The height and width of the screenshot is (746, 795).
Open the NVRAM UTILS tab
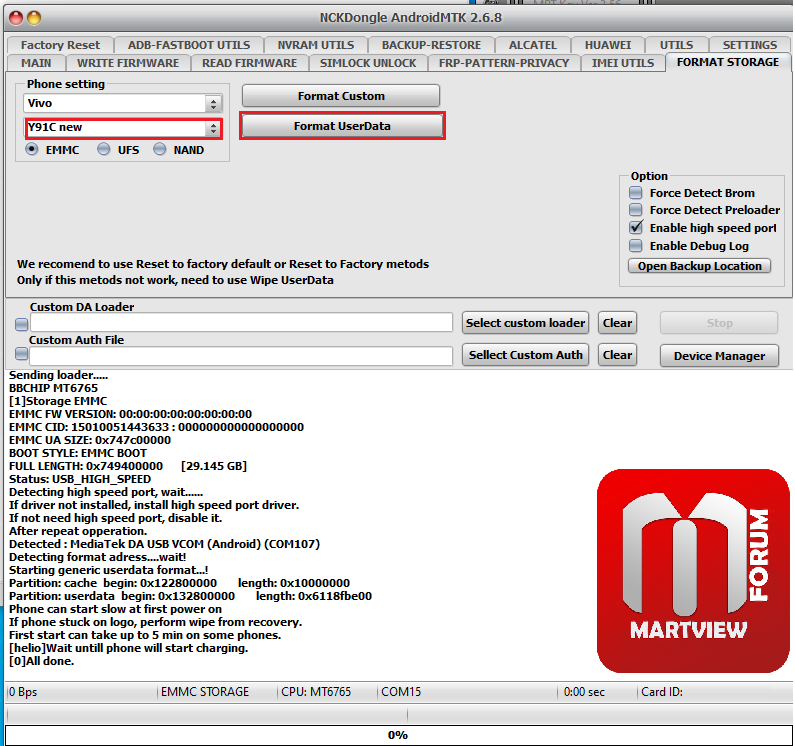pos(315,45)
